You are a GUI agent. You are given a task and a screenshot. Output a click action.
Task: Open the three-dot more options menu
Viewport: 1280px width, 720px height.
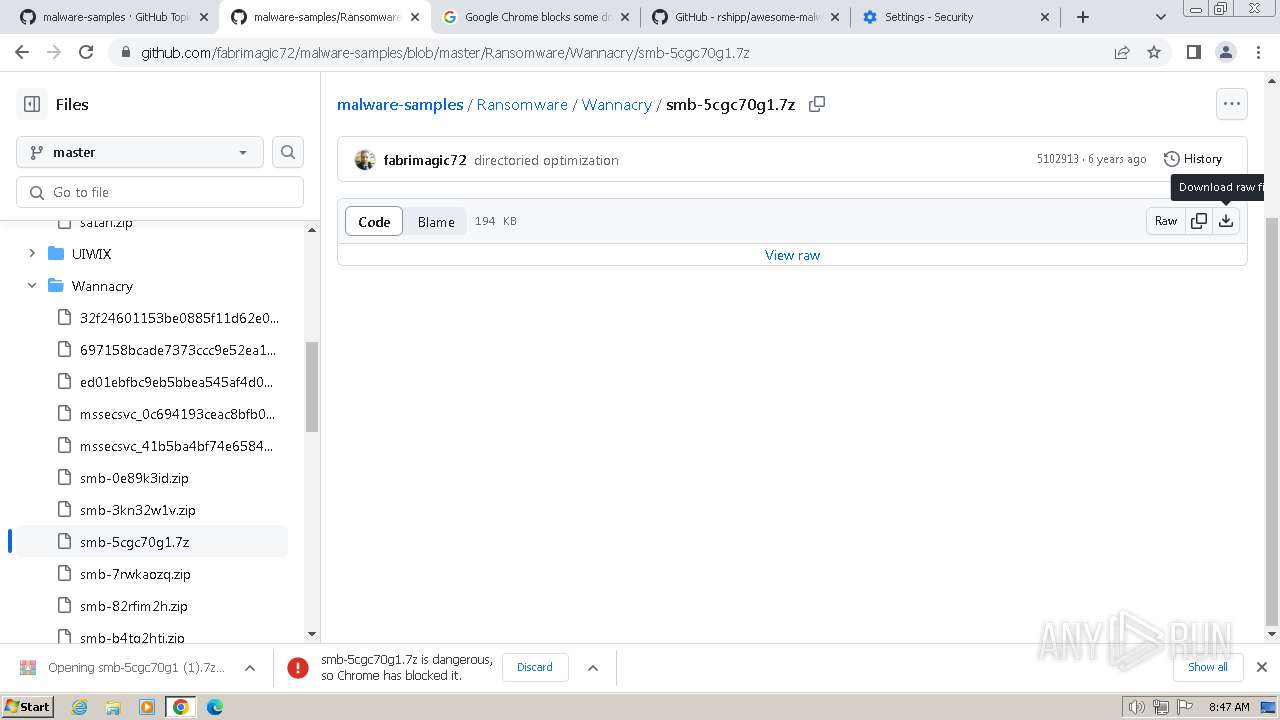click(1231, 104)
